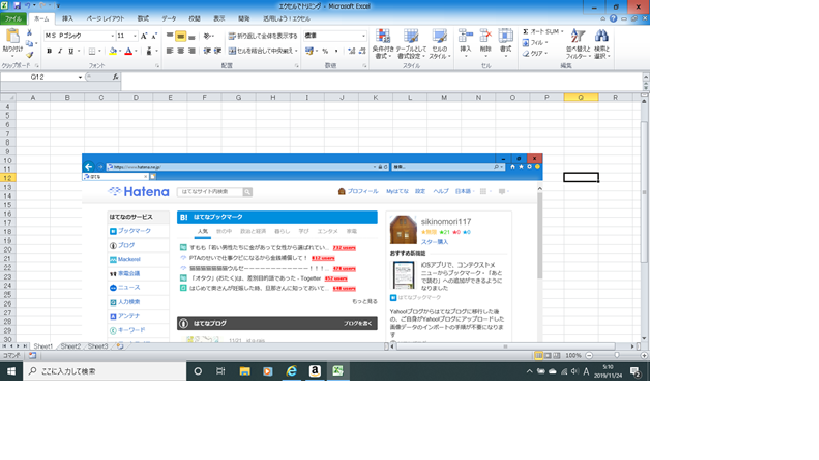Open File Explorer from the taskbar
819x460 pixels.
pyautogui.click(x=244, y=371)
